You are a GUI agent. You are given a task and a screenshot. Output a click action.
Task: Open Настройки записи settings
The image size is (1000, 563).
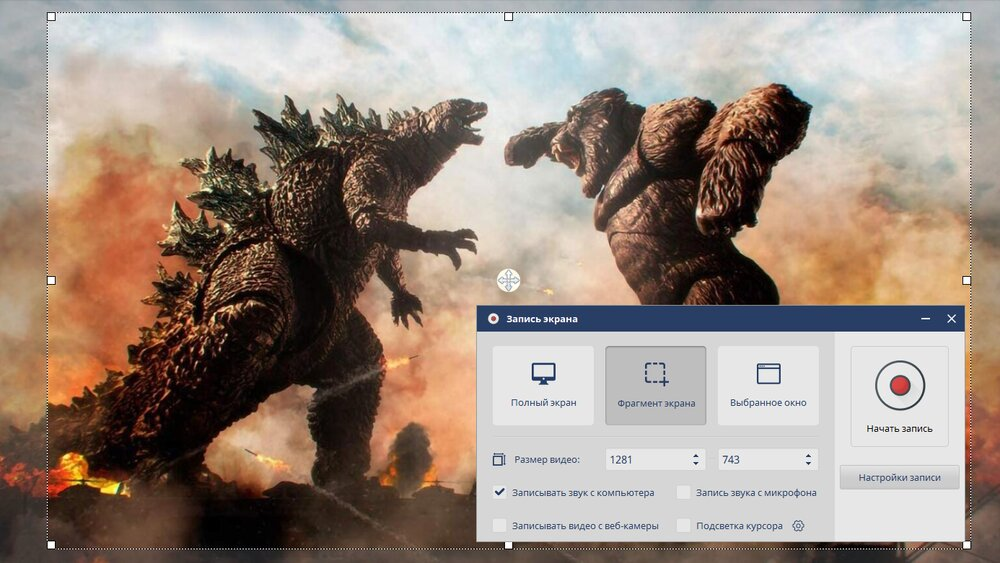(899, 478)
